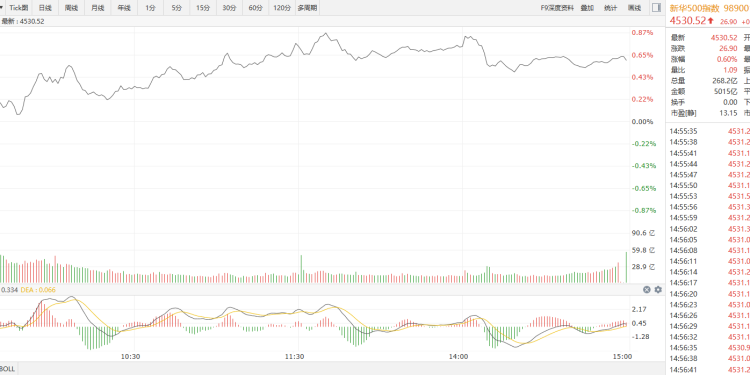Switch to the 120分 period tab
This screenshot has width=750, height=375.
pyautogui.click(x=282, y=8)
